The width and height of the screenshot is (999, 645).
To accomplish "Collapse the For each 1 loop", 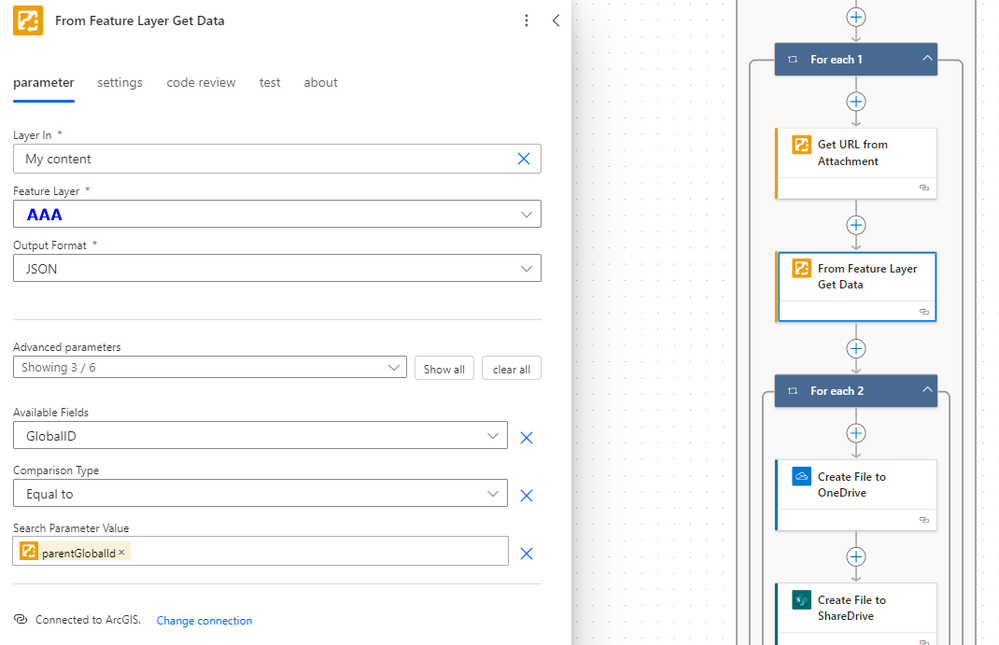I will (927, 59).
